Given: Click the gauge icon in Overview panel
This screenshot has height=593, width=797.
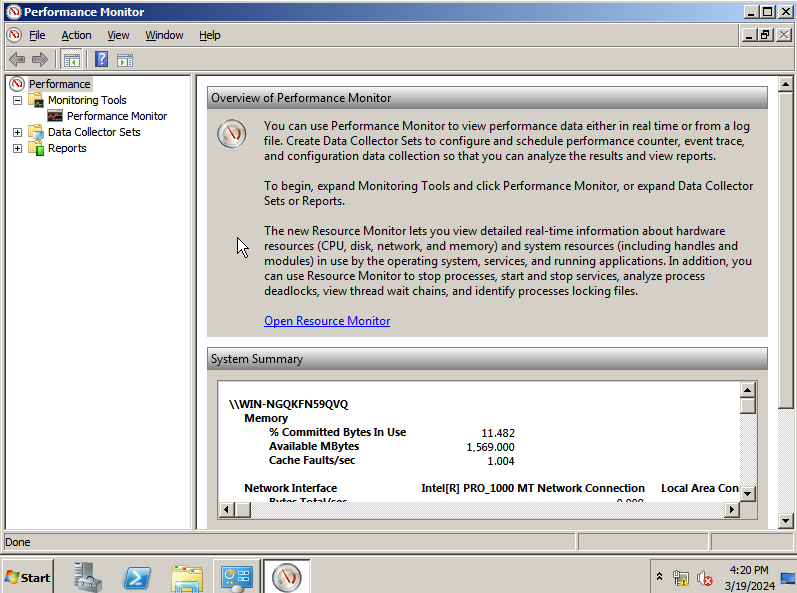Looking at the screenshot, I should pos(232,134).
